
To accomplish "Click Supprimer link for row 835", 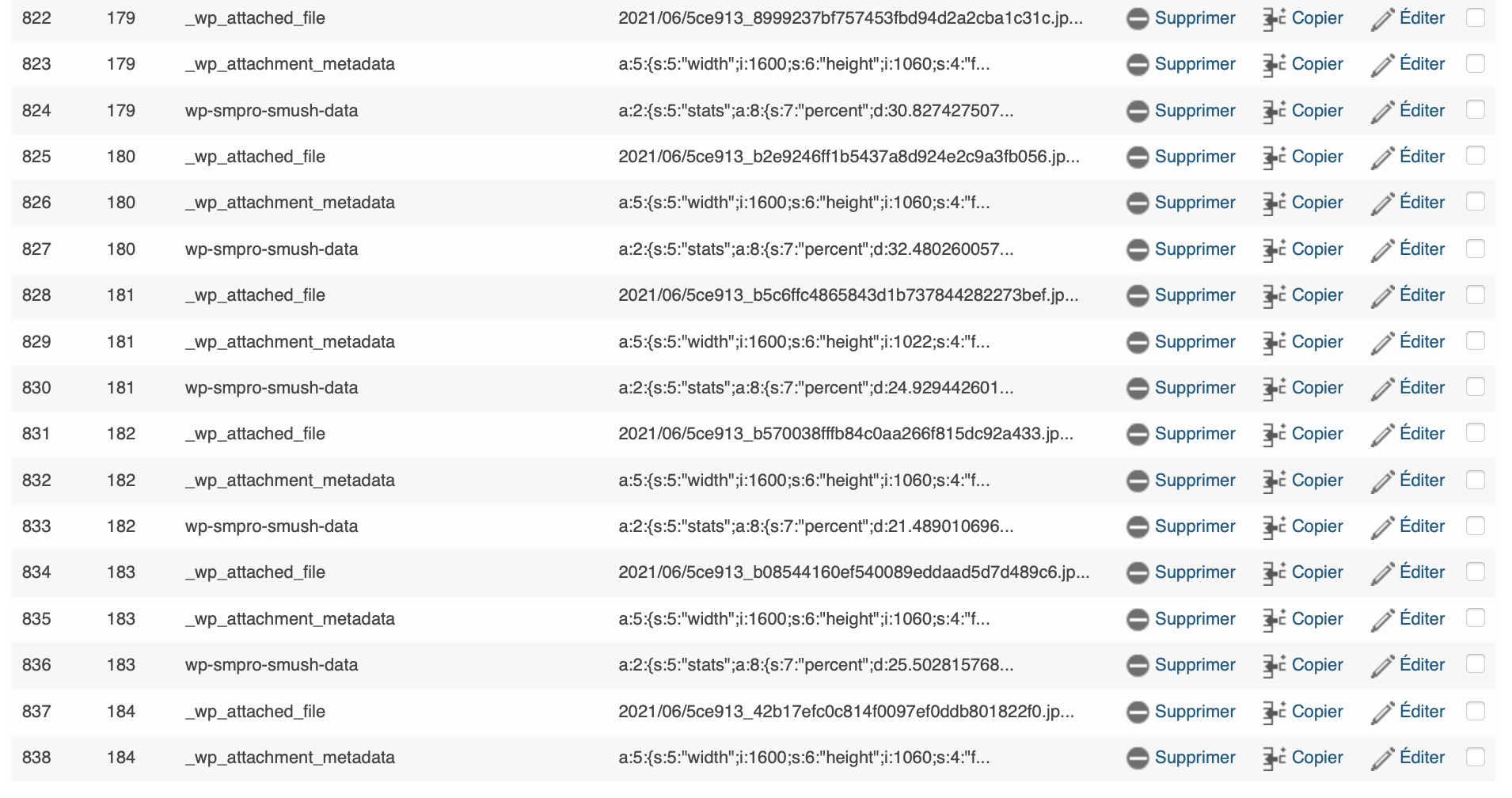I will (x=1195, y=619).
